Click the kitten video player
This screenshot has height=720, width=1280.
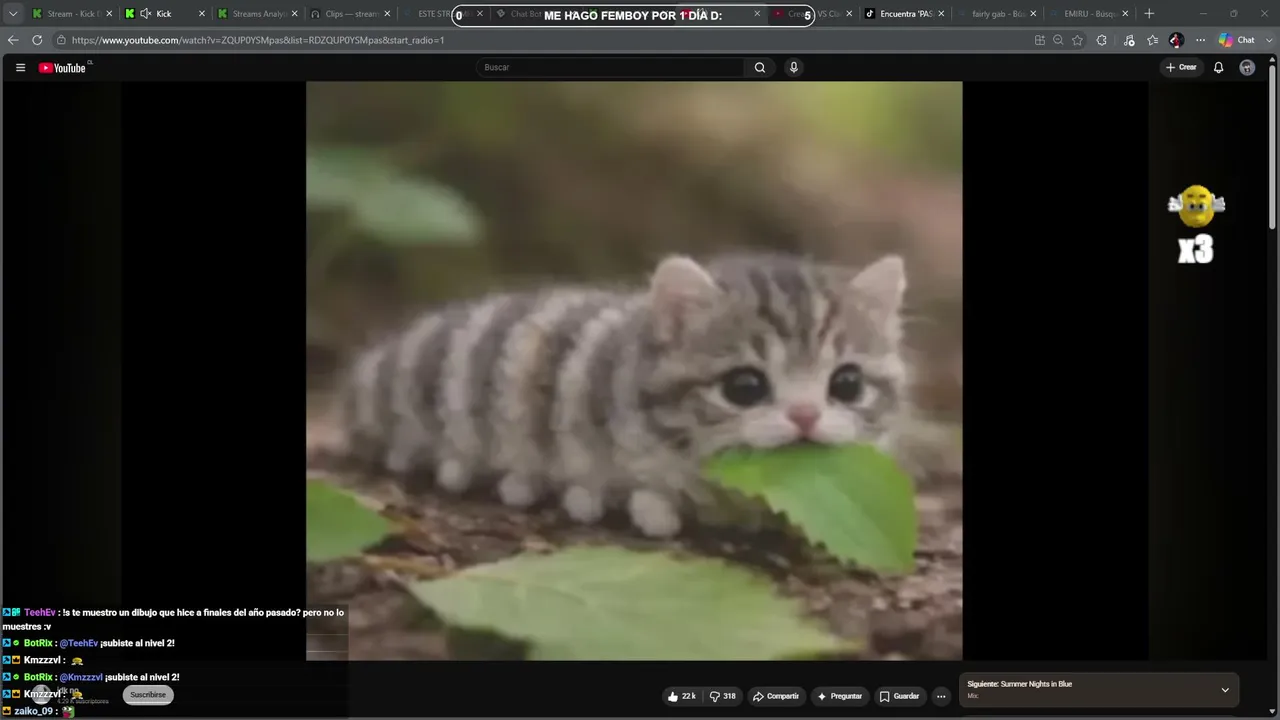tap(634, 370)
